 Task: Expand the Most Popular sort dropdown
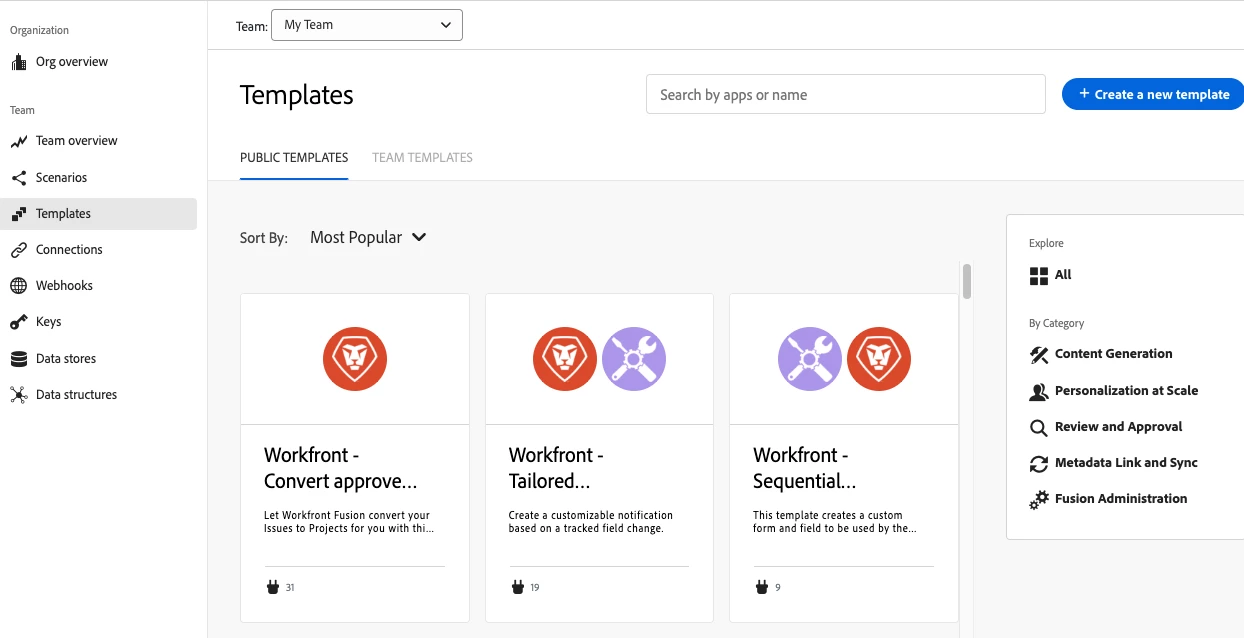(368, 238)
